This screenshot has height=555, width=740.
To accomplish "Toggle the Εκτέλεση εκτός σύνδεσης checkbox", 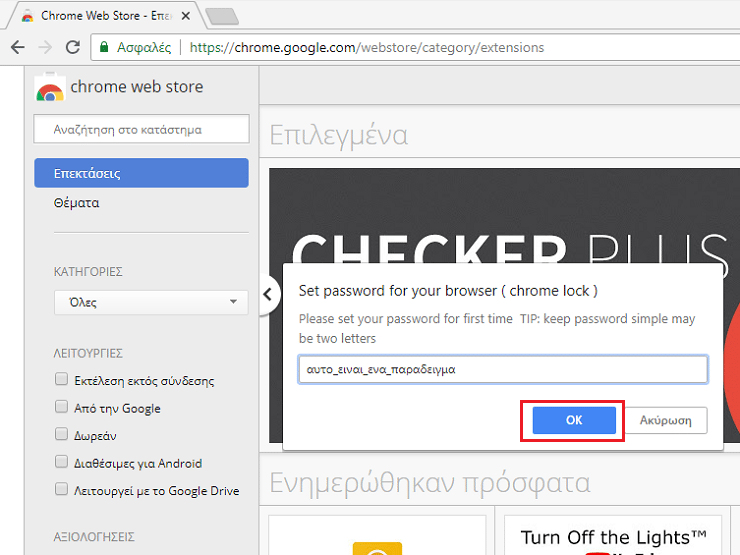I will [x=61, y=379].
